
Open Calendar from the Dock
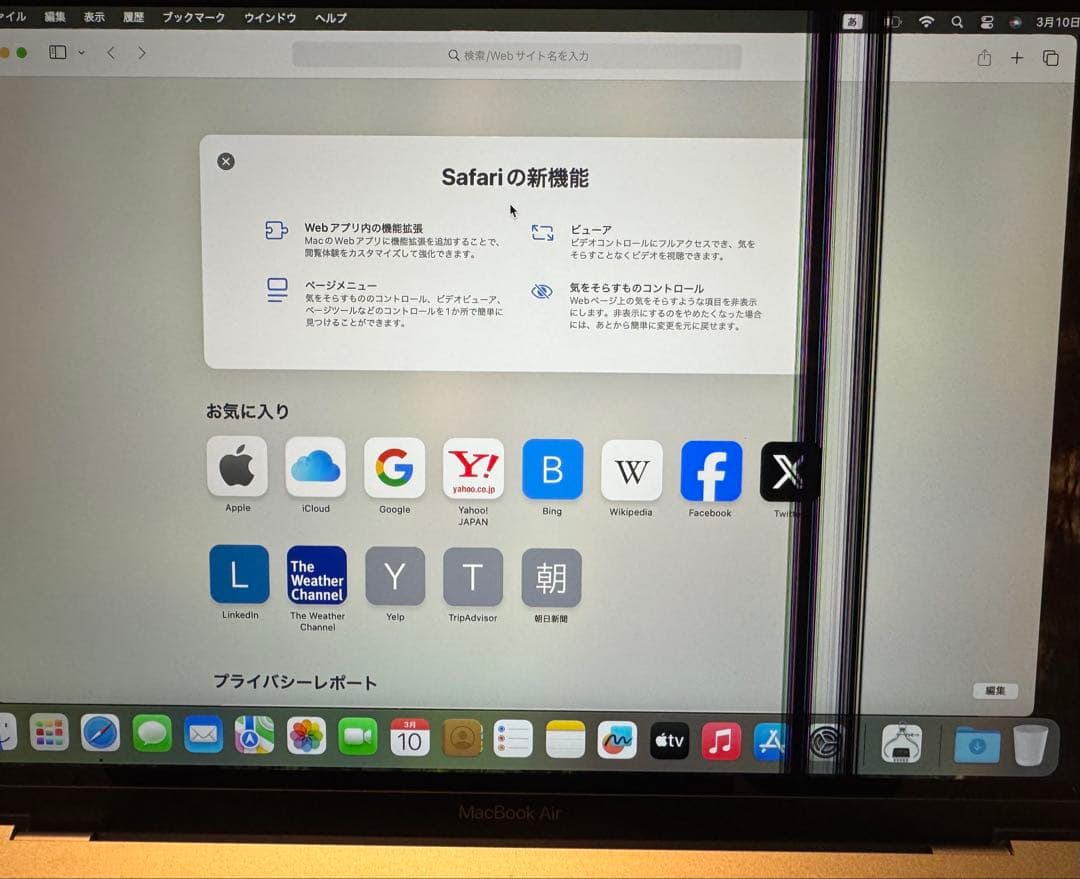[410, 737]
